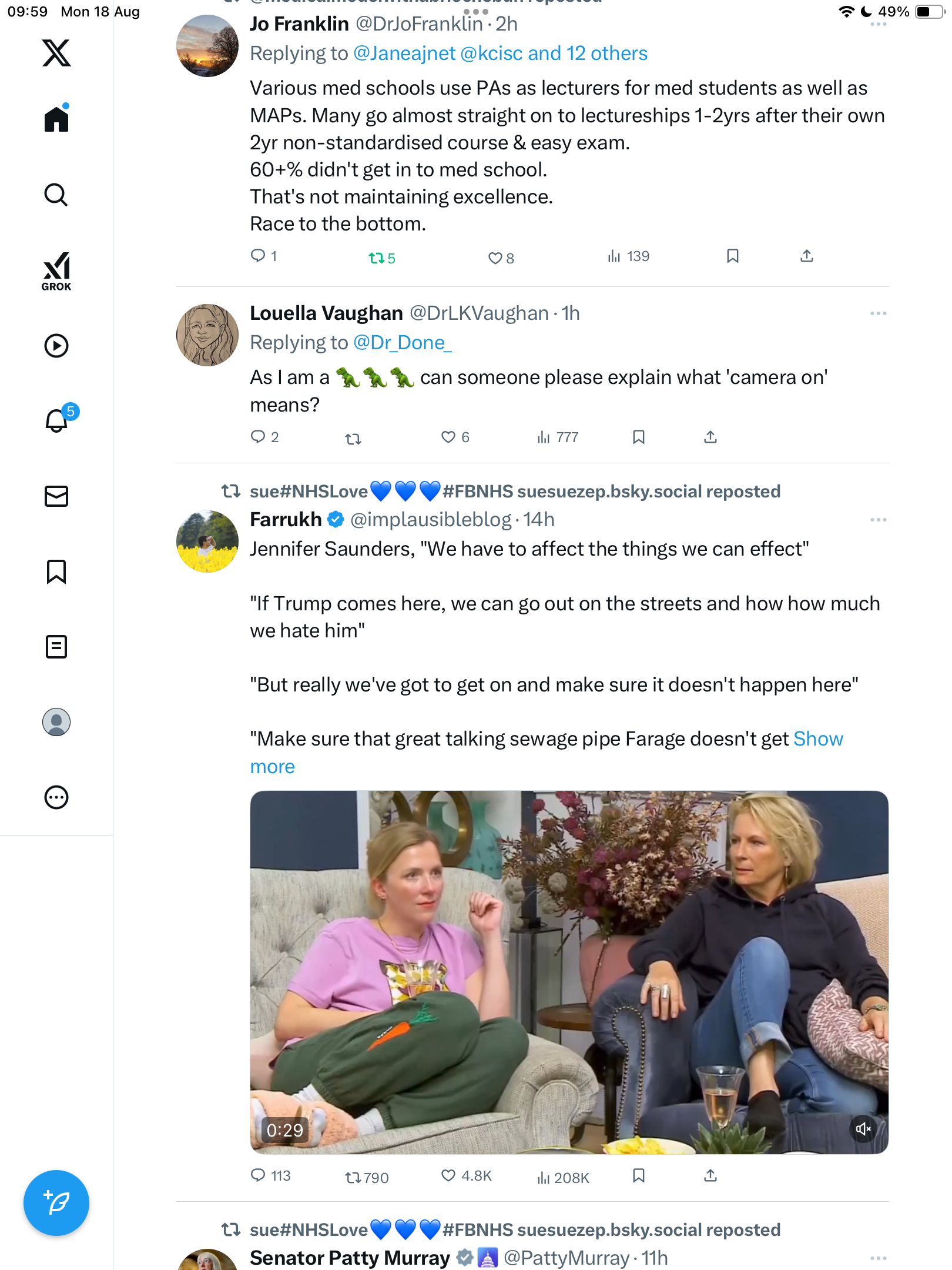Open the @Dr_Done_ mention link
This screenshot has height=1270, width=952.
403,343
